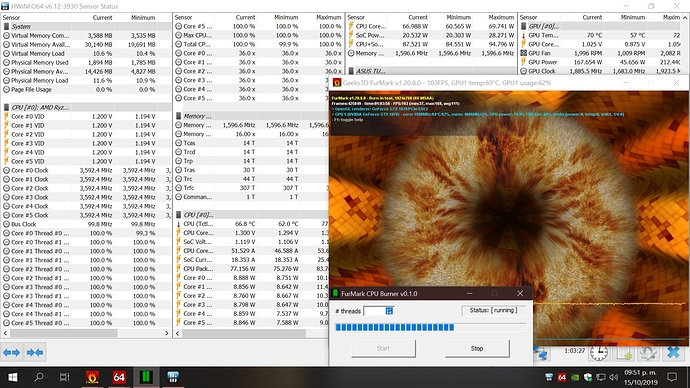Open Windows taskbar search
Viewport: 690px width, 388px height.
tap(39, 377)
